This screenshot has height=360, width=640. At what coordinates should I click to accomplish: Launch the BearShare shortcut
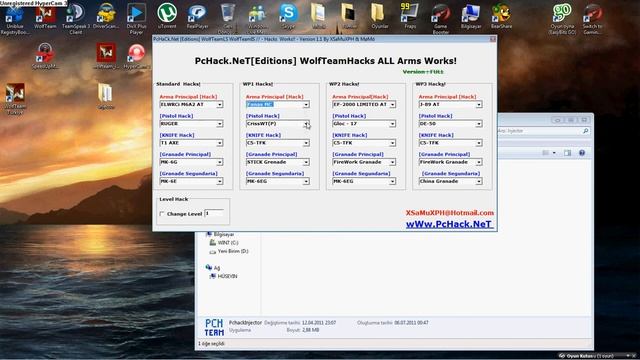pos(501,16)
